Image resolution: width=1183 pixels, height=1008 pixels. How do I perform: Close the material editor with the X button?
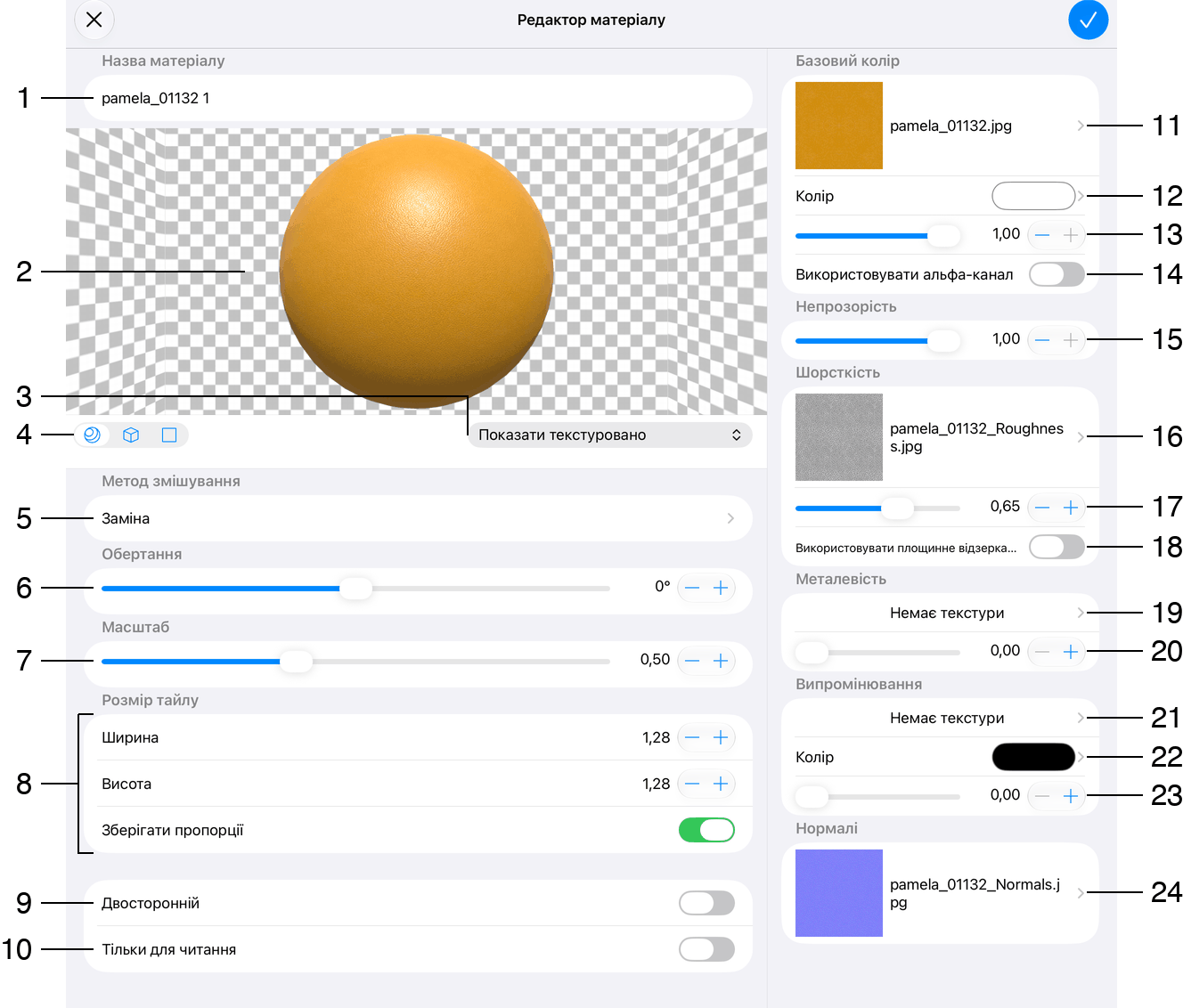94,20
